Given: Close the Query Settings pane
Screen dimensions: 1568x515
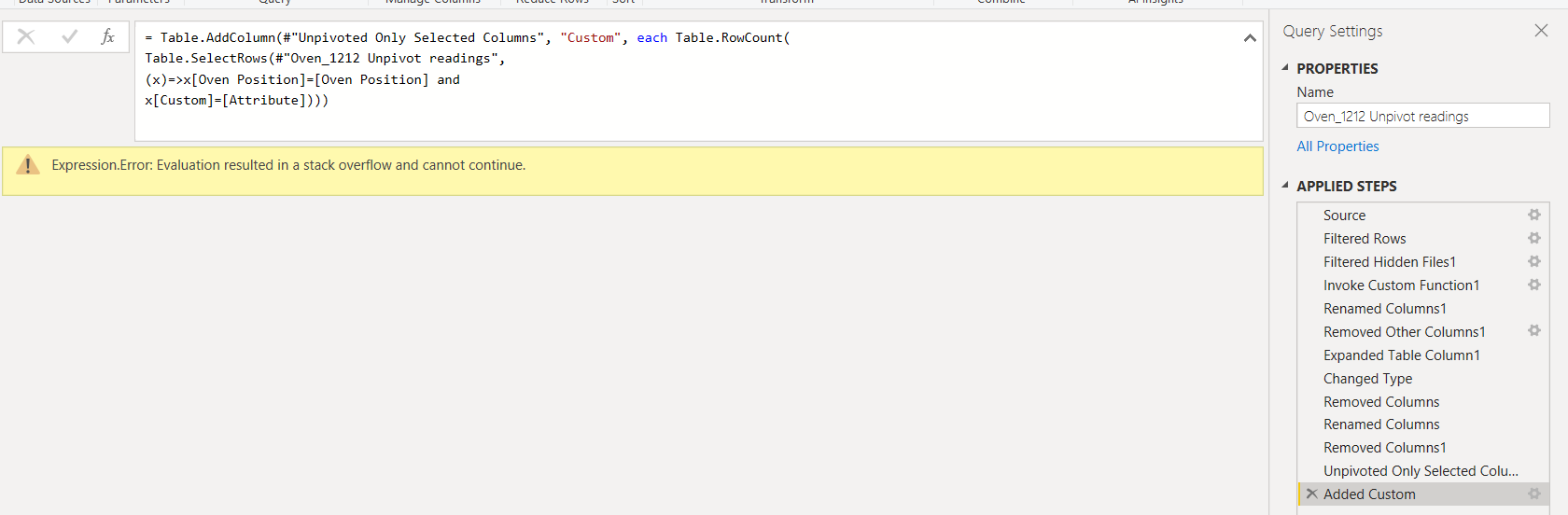Looking at the screenshot, I should pyautogui.click(x=1541, y=31).
